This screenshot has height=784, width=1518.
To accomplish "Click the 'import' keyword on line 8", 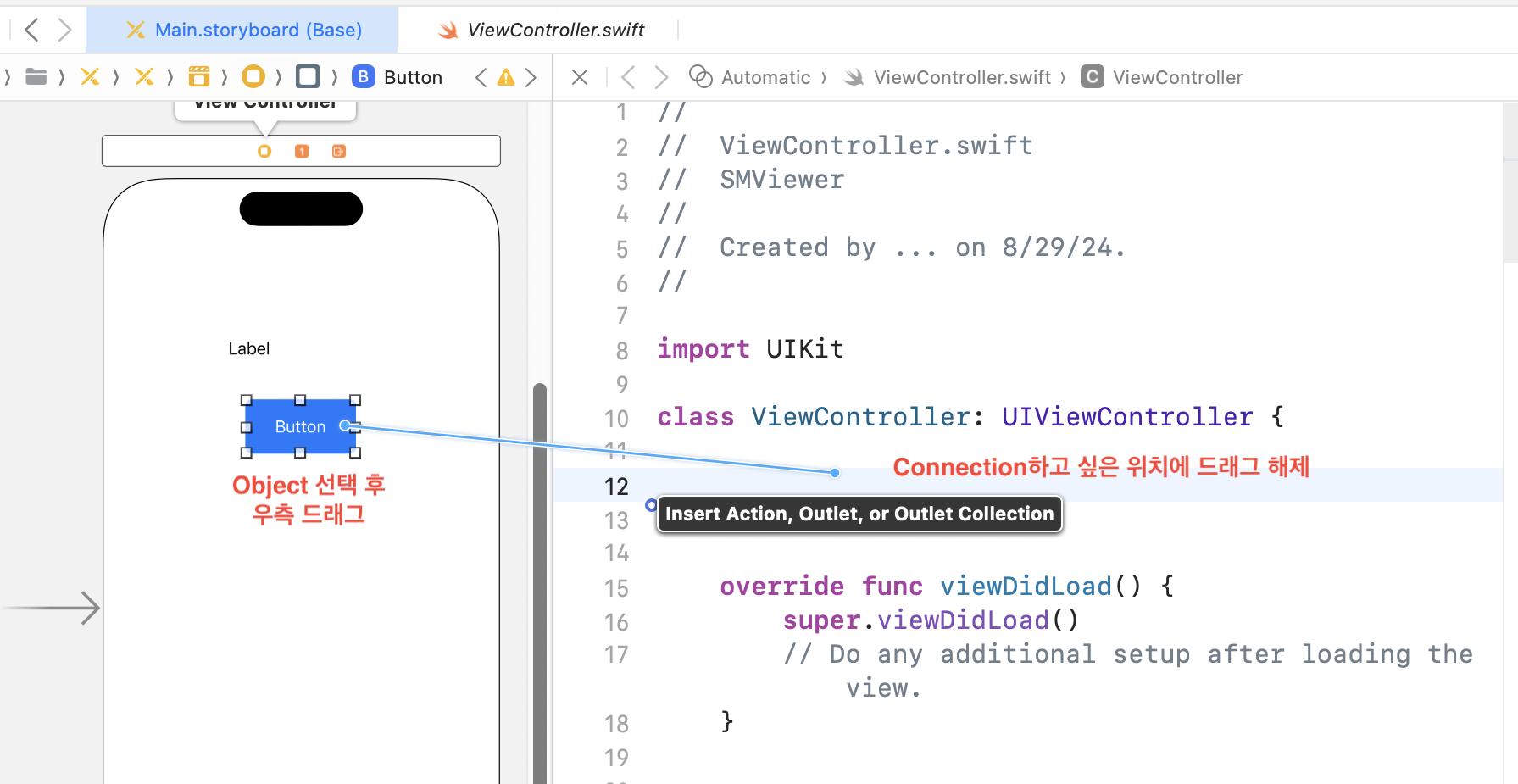I will click(703, 349).
